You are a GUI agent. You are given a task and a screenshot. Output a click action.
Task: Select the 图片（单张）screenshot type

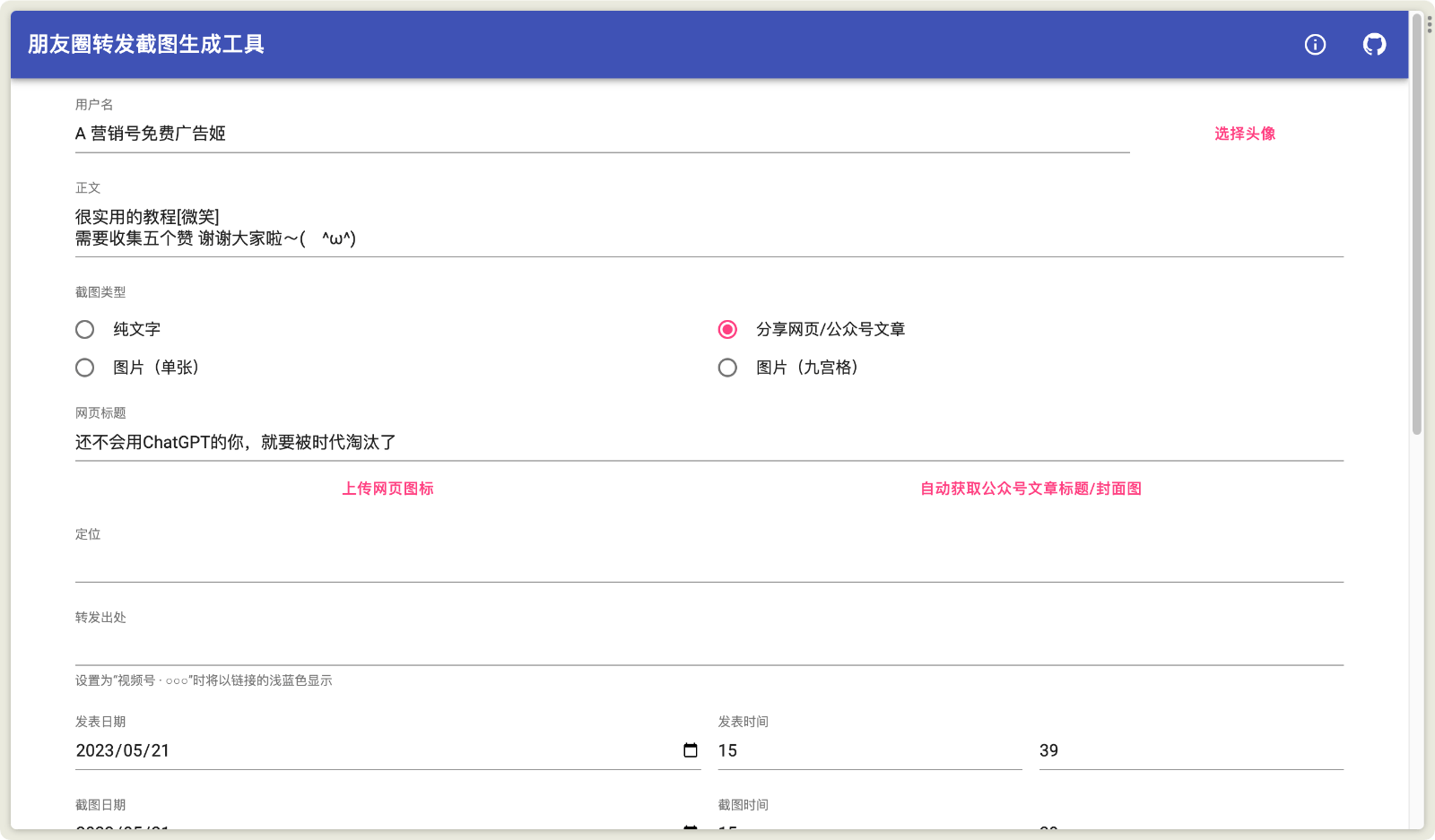(84, 368)
